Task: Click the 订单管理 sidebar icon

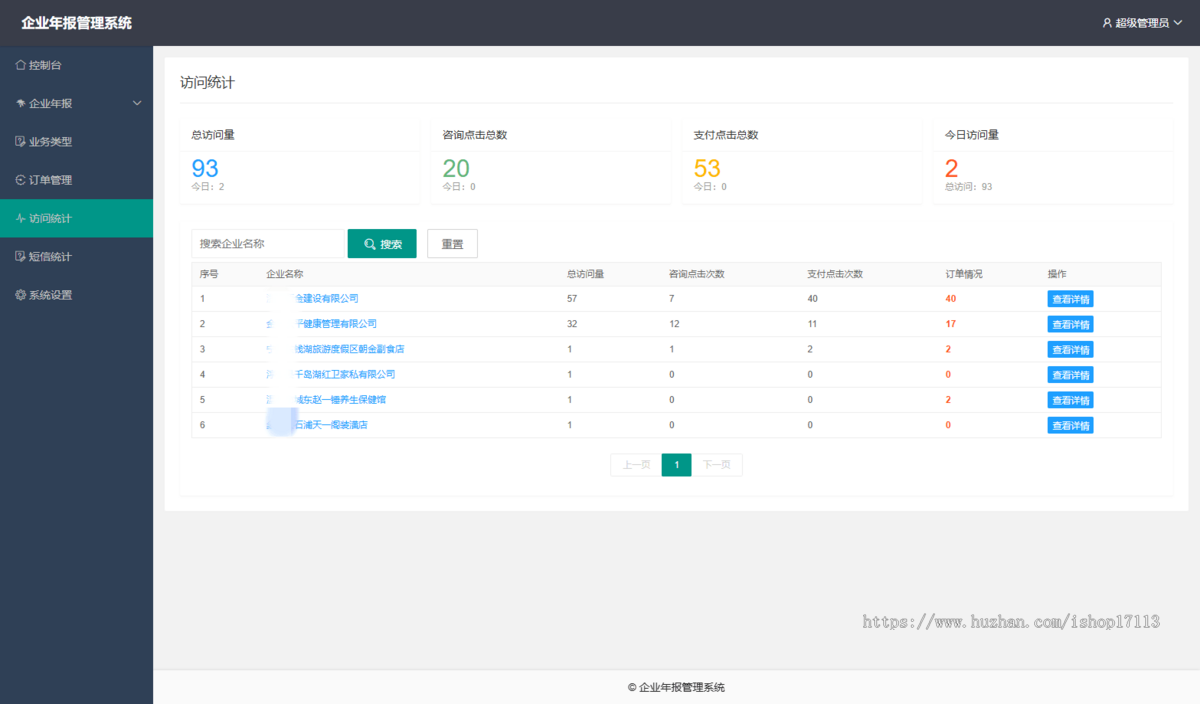Action: tap(21, 180)
